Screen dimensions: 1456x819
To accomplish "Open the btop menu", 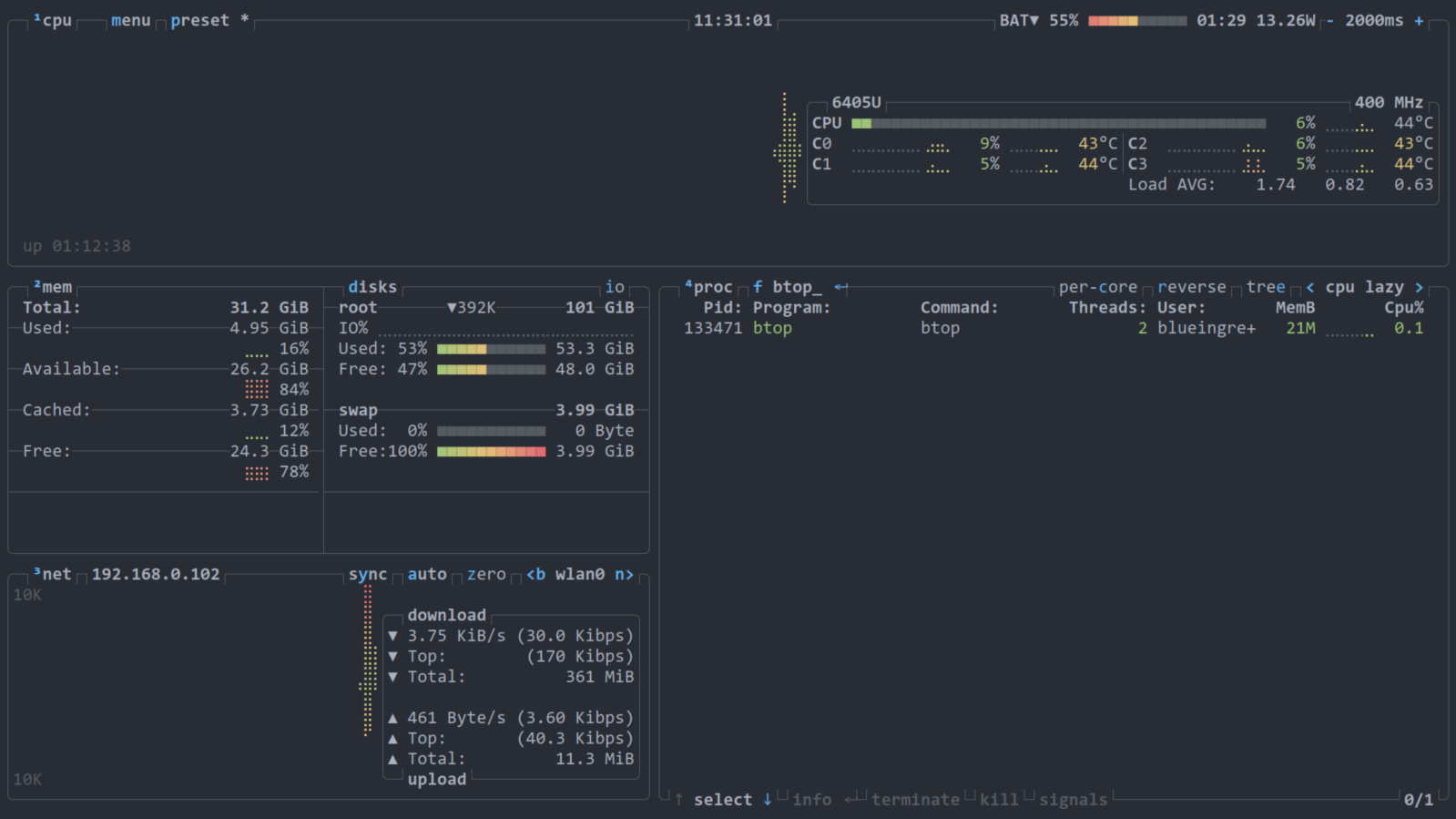I will tap(130, 21).
